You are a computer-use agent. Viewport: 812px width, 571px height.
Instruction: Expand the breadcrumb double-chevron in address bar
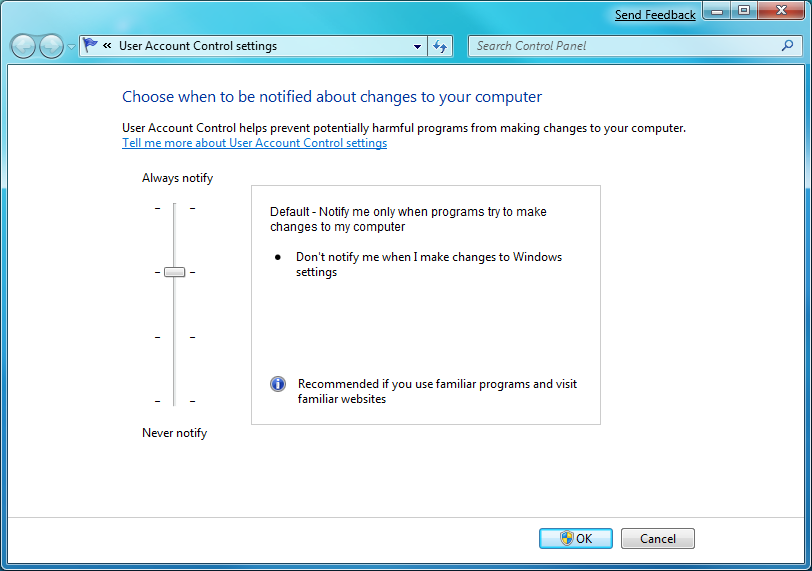click(107, 46)
